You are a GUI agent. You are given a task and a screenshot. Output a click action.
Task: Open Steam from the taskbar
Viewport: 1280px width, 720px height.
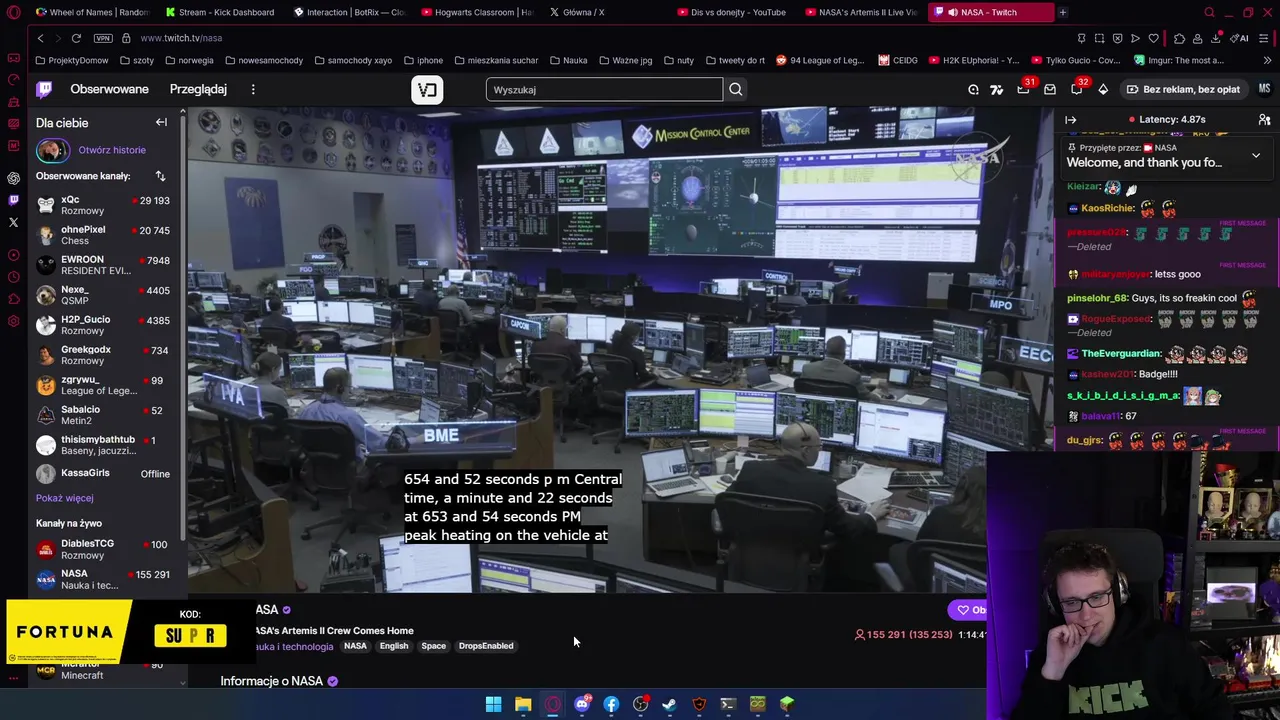(x=669, y=704)
